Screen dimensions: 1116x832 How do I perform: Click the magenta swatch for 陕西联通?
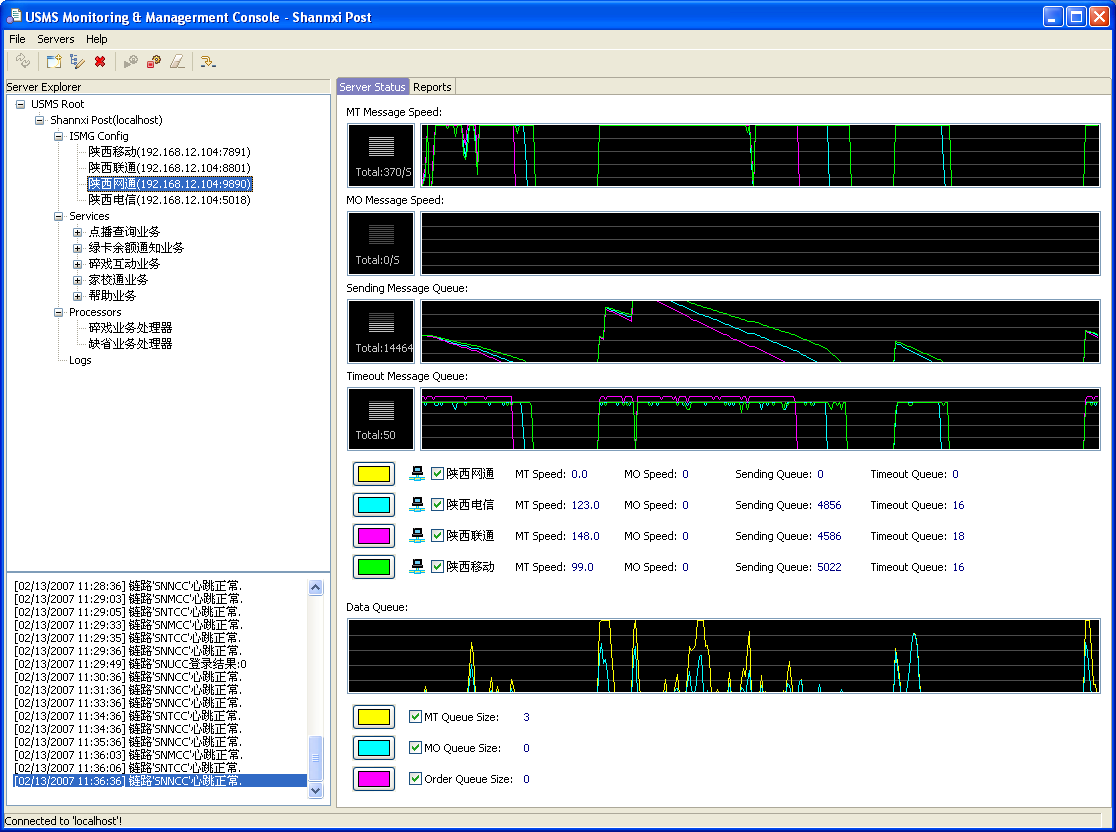pyautogui.click(x=374, y=536)
